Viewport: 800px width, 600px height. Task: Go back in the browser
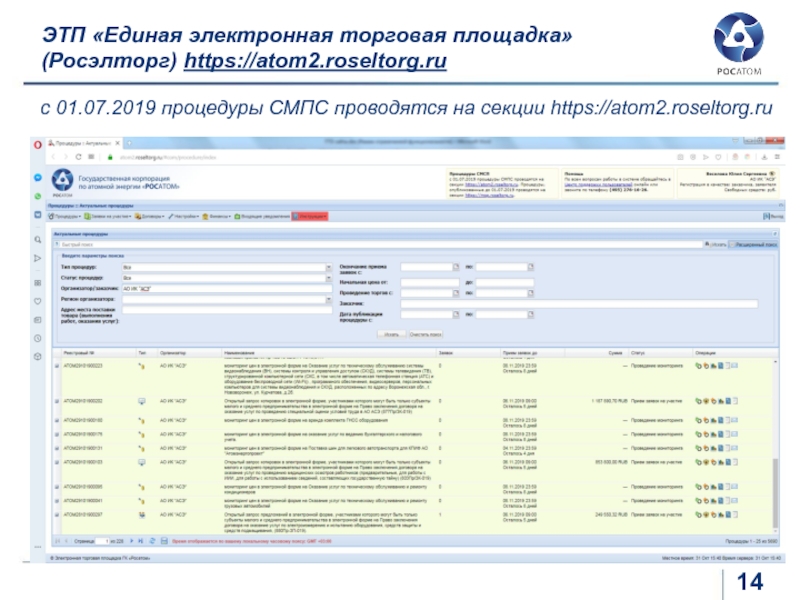click(54, 157)
